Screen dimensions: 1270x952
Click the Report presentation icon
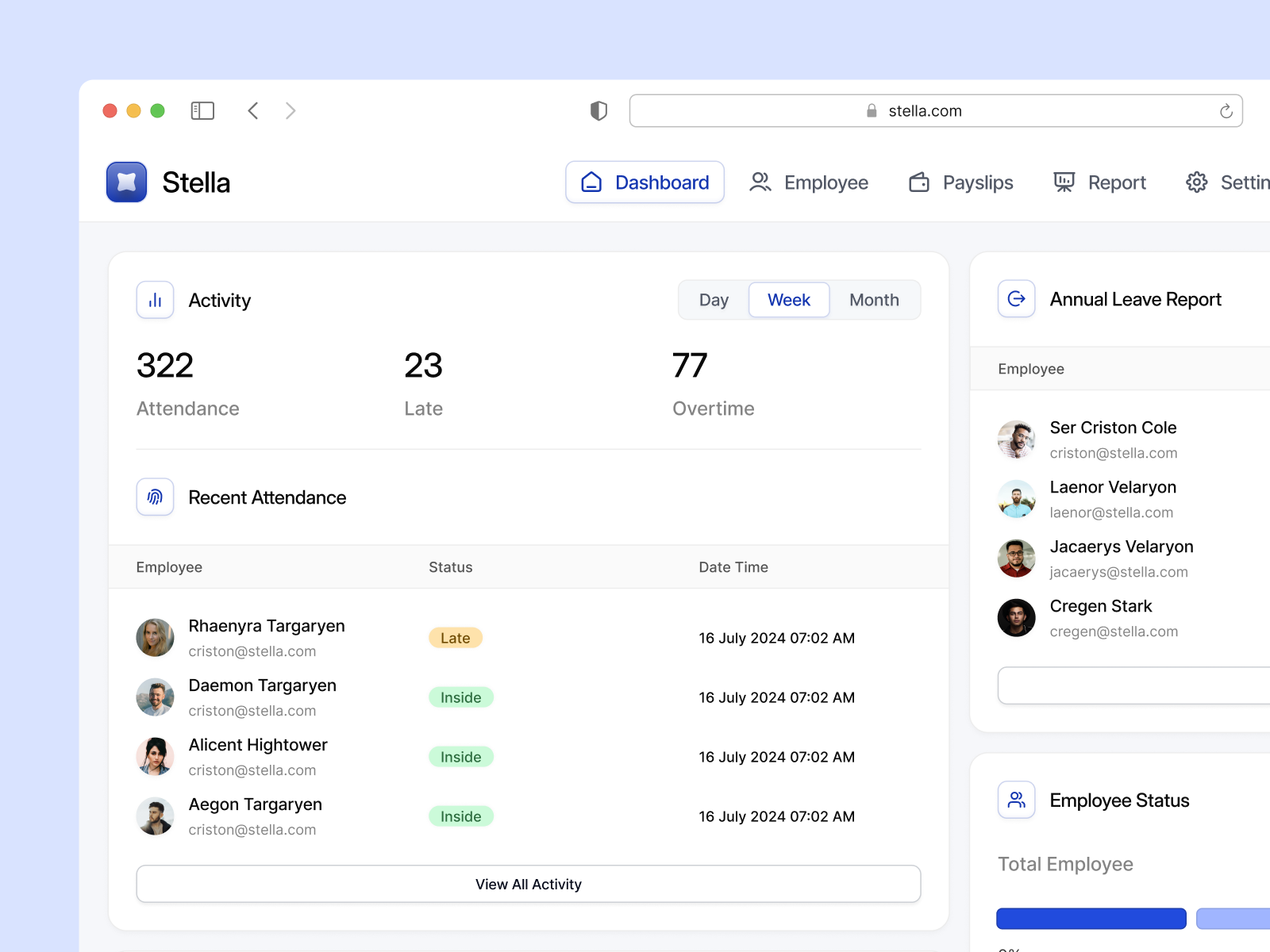1063,182
